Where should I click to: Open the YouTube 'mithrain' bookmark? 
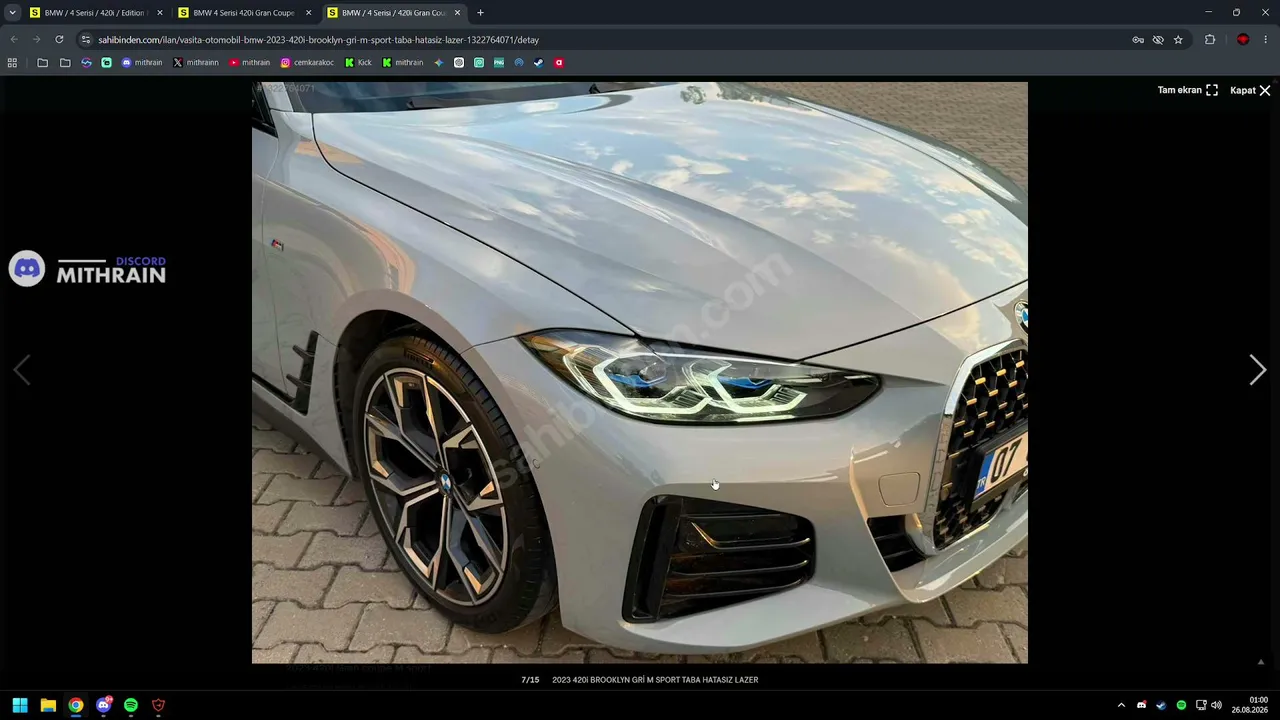tap(250, 62)
